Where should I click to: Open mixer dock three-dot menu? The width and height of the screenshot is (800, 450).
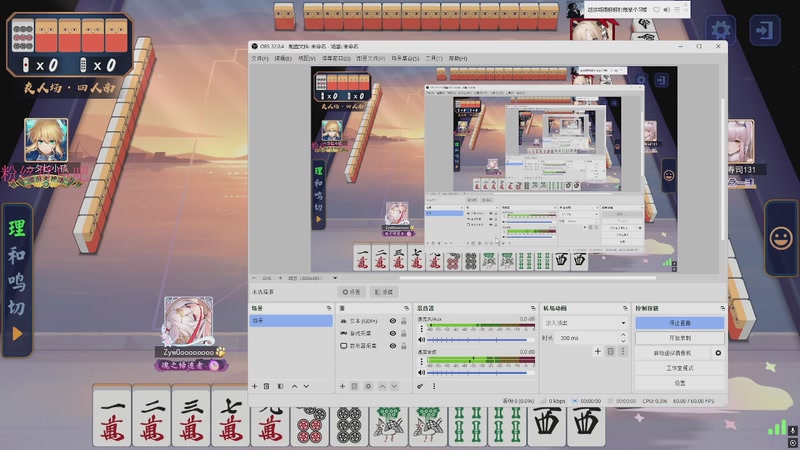tap(434, 386)
